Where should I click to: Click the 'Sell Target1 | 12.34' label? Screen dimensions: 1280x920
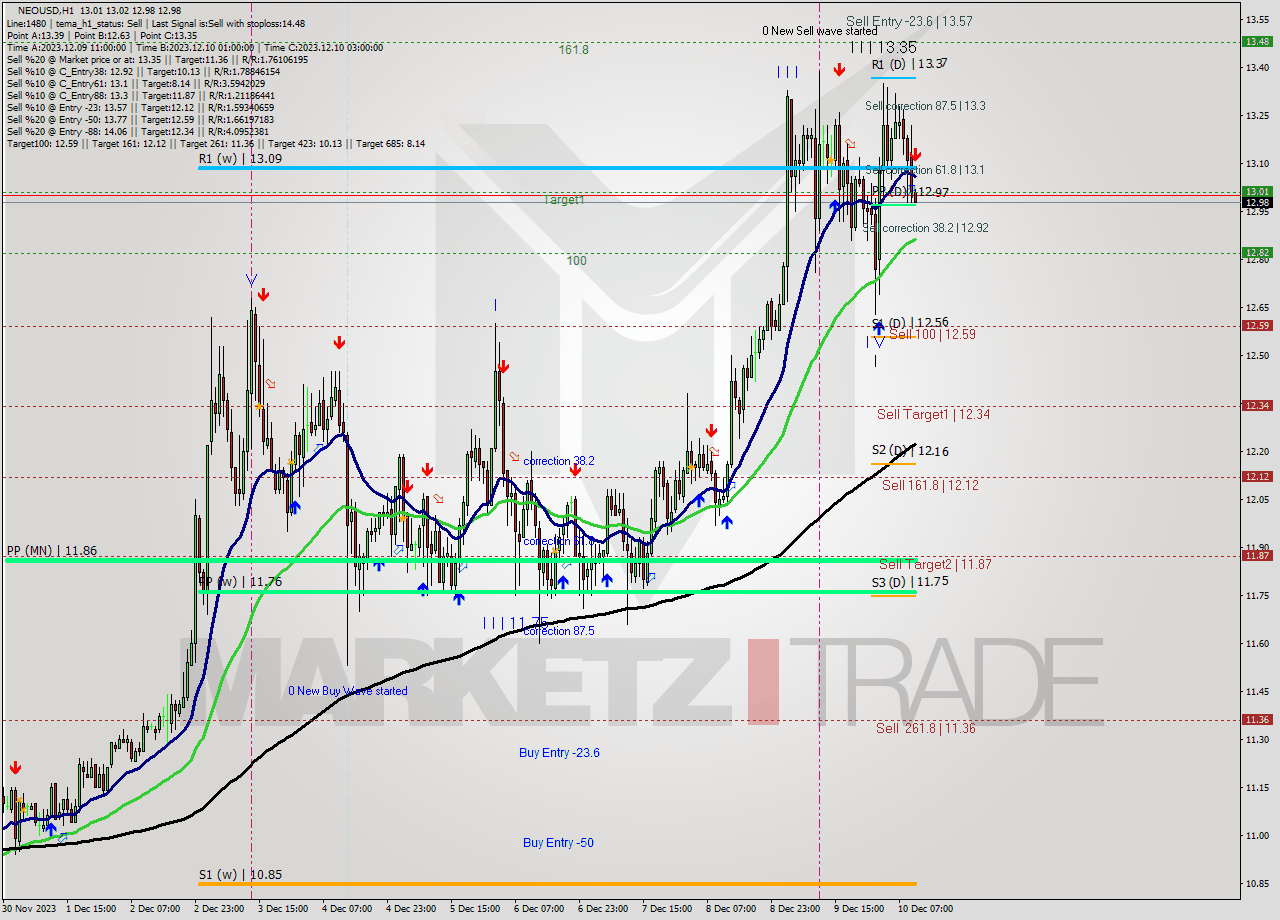933,414
